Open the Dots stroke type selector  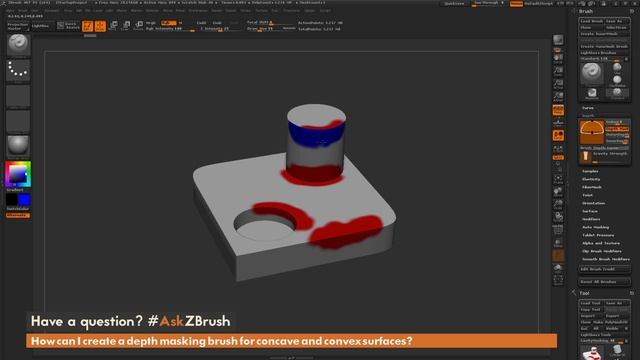click(18, 70)
